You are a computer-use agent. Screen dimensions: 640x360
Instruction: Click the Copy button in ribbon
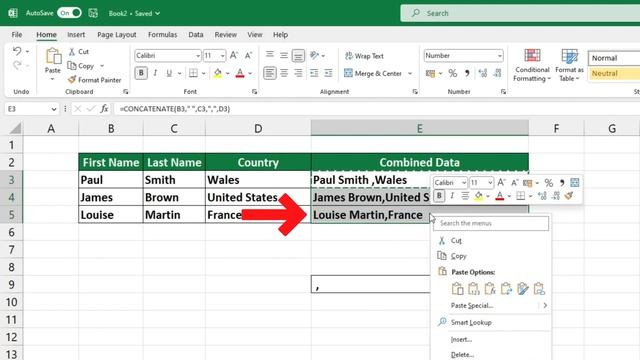80,66
